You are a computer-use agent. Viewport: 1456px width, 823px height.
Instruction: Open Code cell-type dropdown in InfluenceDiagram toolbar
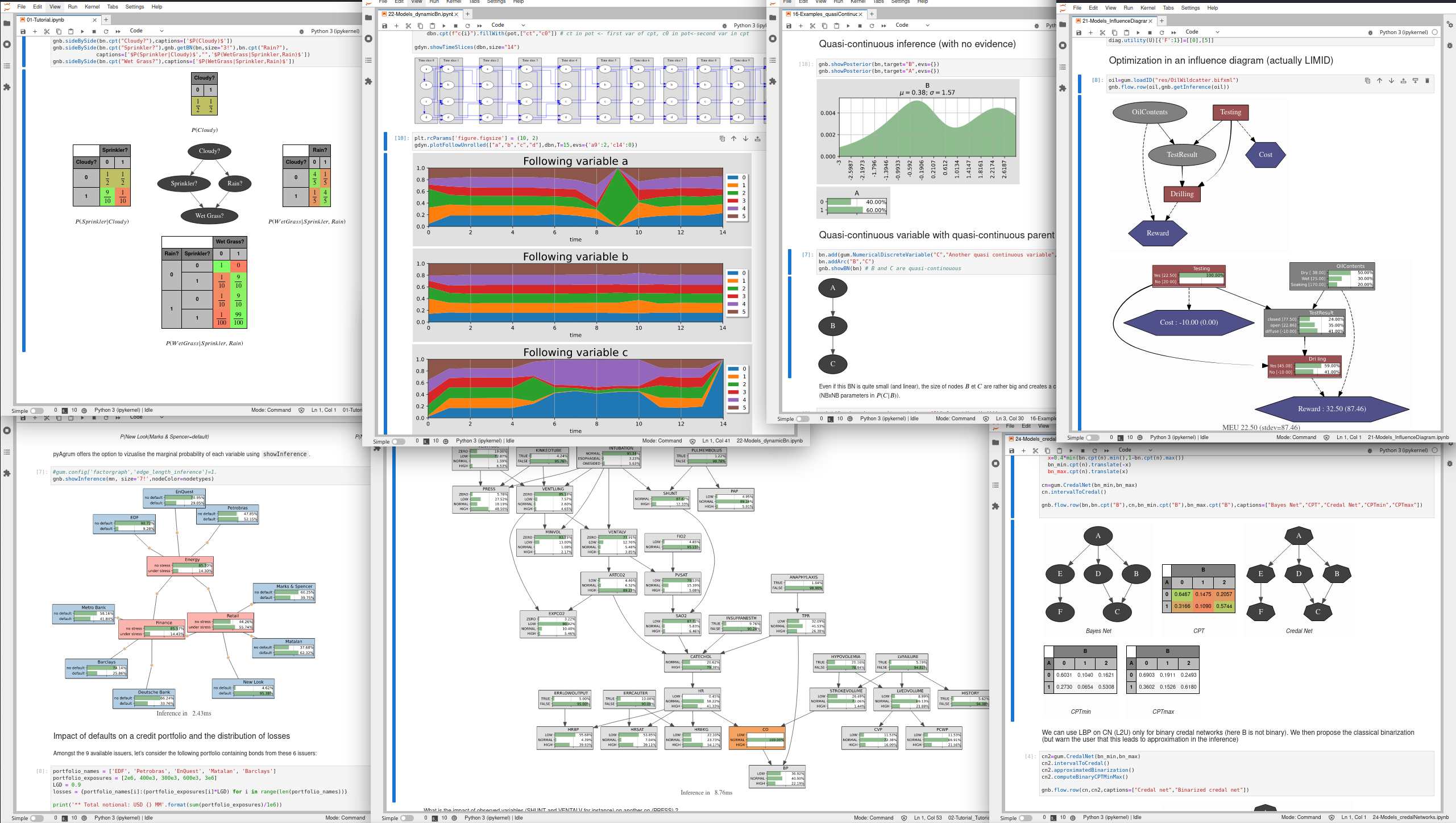click(x=1202, y=32)
